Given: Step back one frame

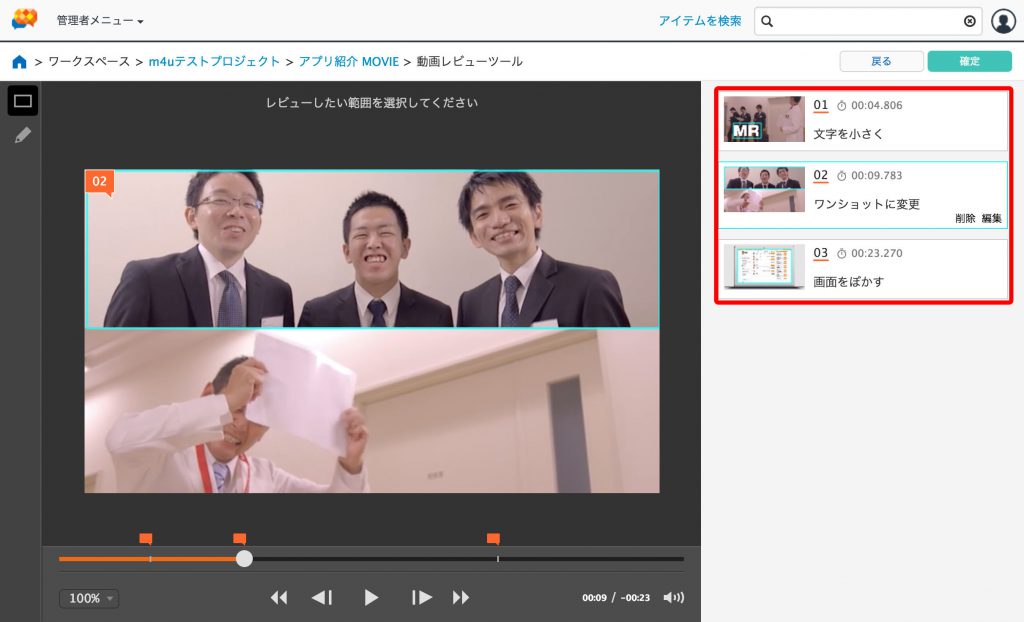Looking at the screenshot, I should click(322, 598).
